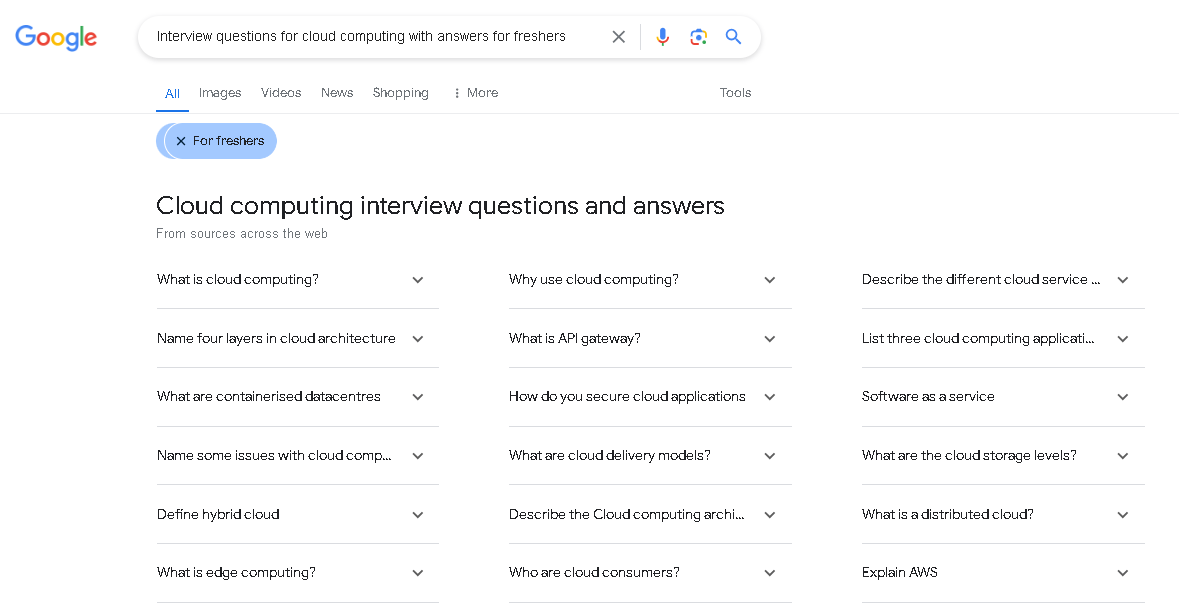Expand 'Name some issues with cloud comp...' chevron
The height and width of the screenshot is (604, 1179).
click(417, 456)
